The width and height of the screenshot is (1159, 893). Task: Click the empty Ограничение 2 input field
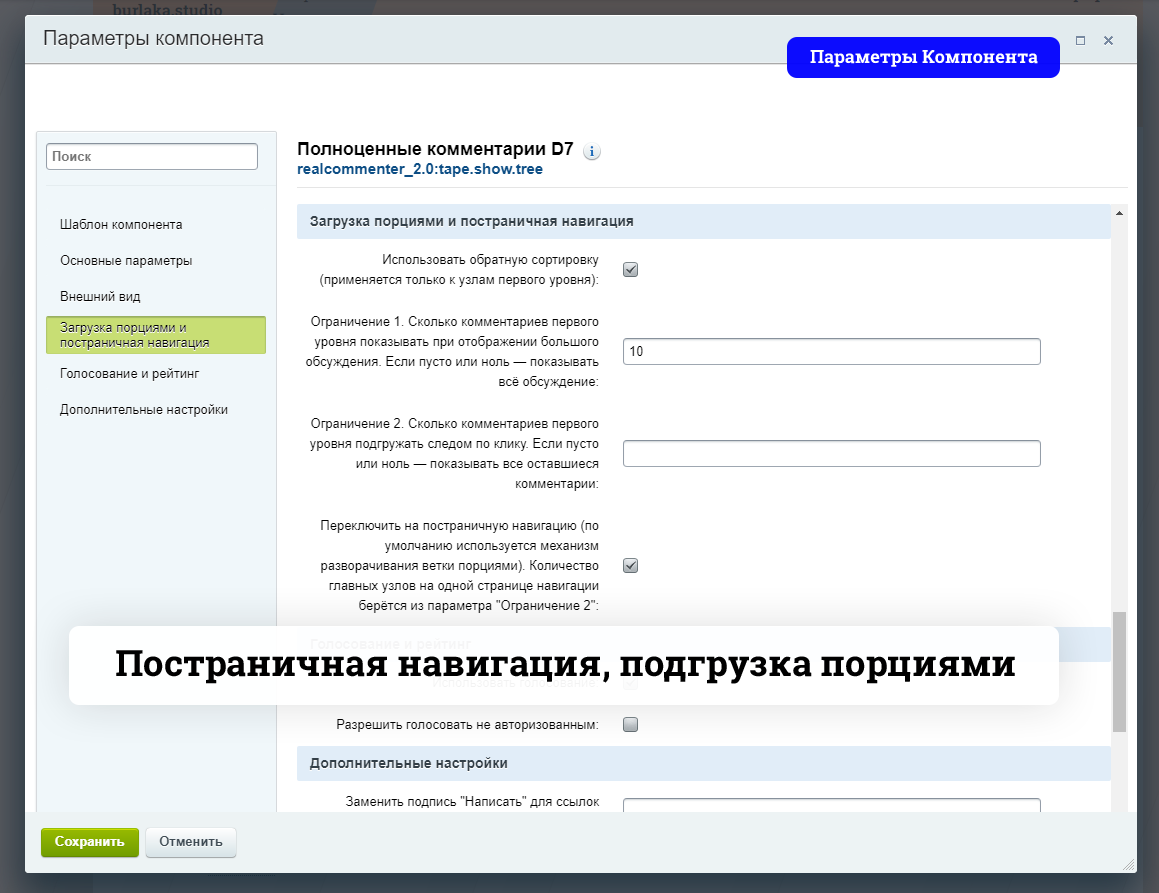tap(831, 454)
